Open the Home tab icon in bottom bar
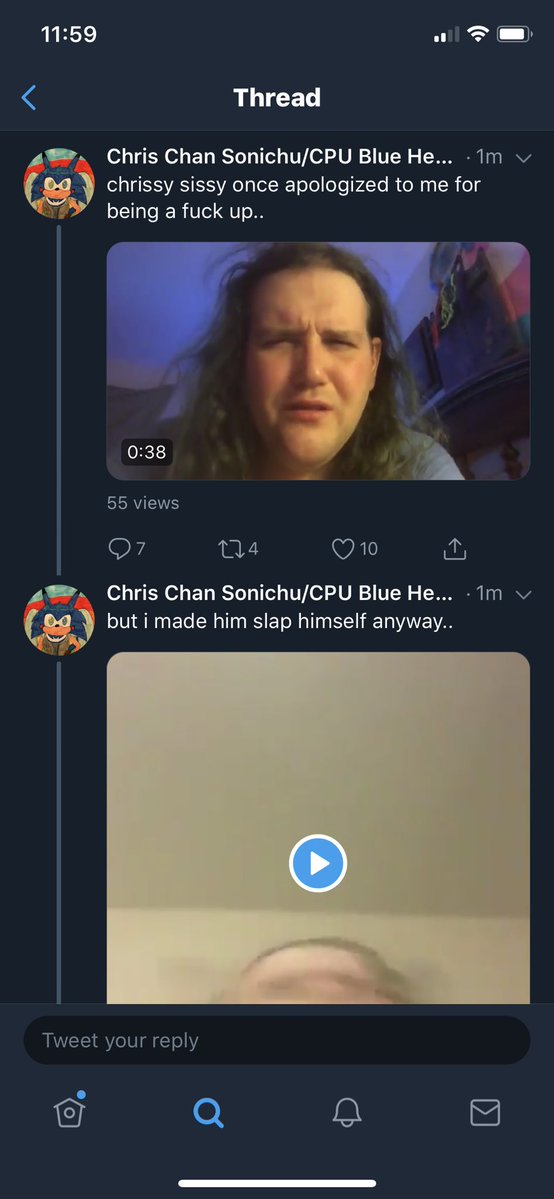554x1199 pixels. 70,1111
